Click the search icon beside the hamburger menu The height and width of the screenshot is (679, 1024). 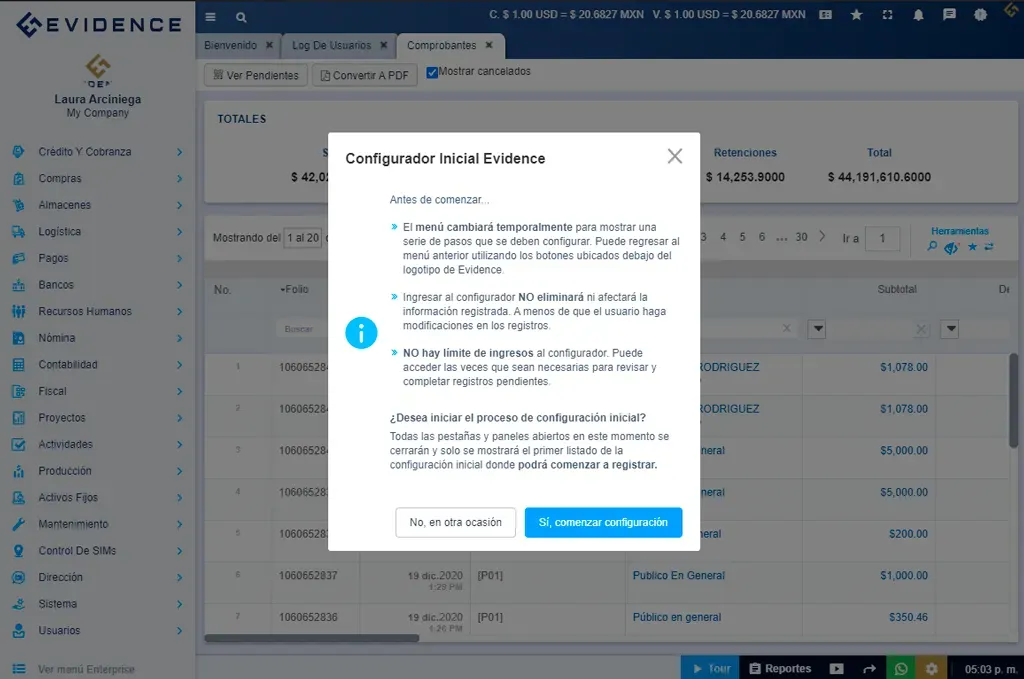pos(240,17)
